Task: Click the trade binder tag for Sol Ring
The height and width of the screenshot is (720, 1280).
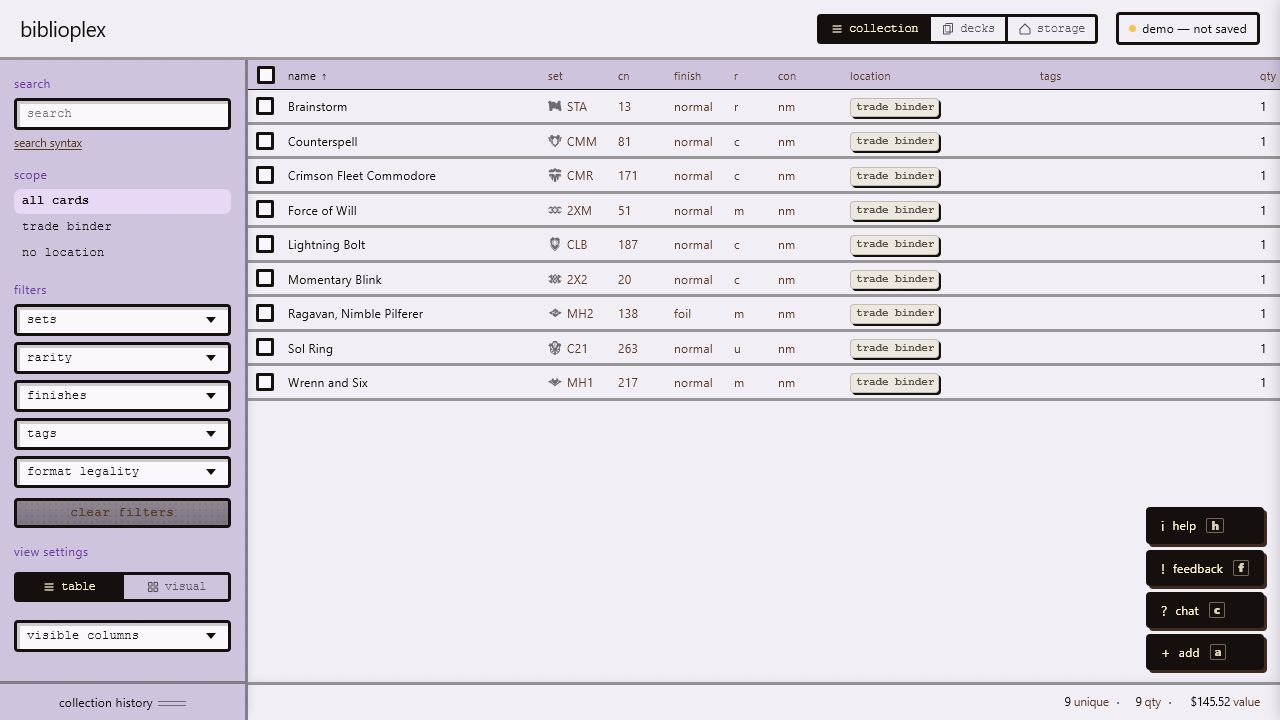Action: click(x=895, y=348)
